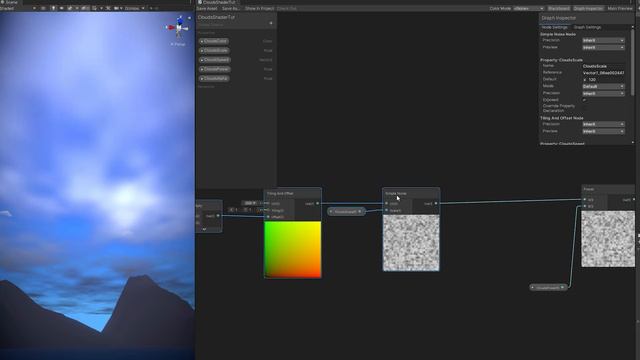Click the Default X value field

pyautogui.click(x=606, y=80)
